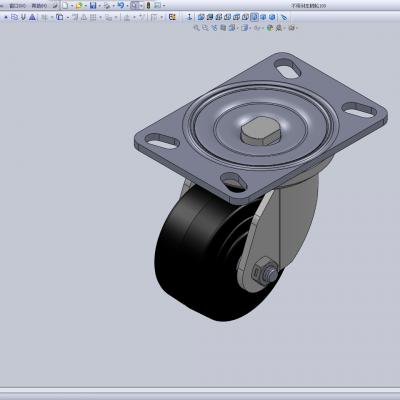Open the Help (H) menu
This screenshot has width=400, height=400.
tap(39, 6)
